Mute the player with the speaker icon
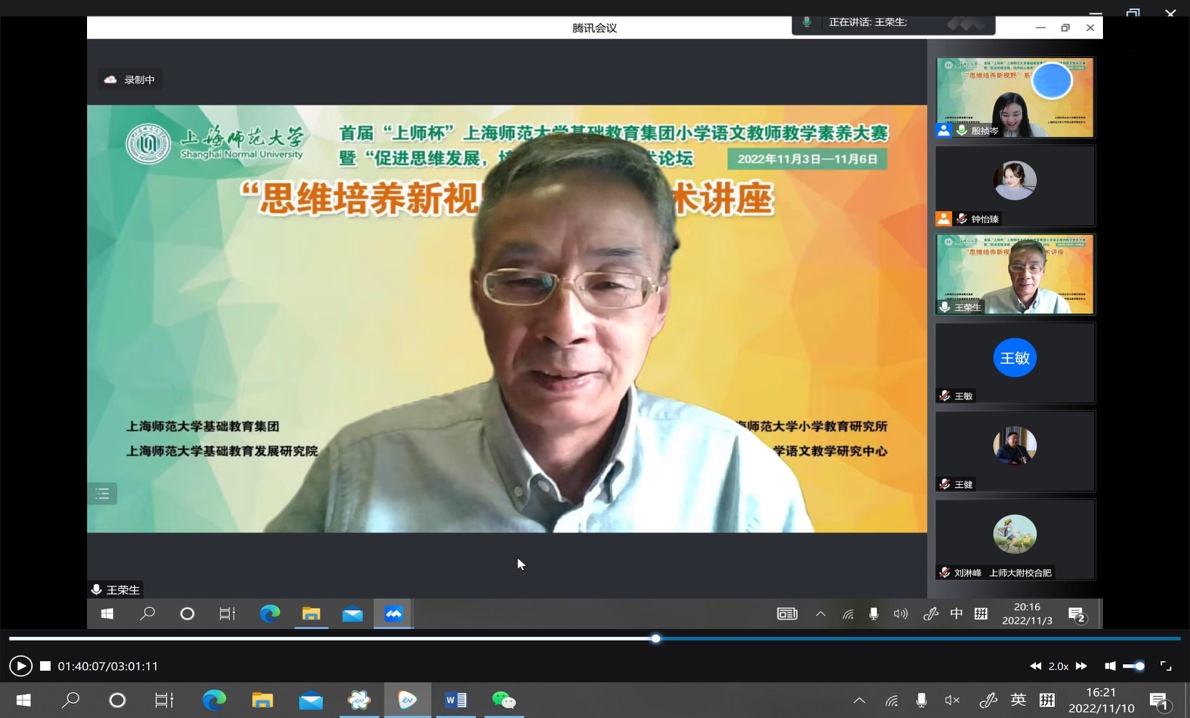 pos(1110,666)
